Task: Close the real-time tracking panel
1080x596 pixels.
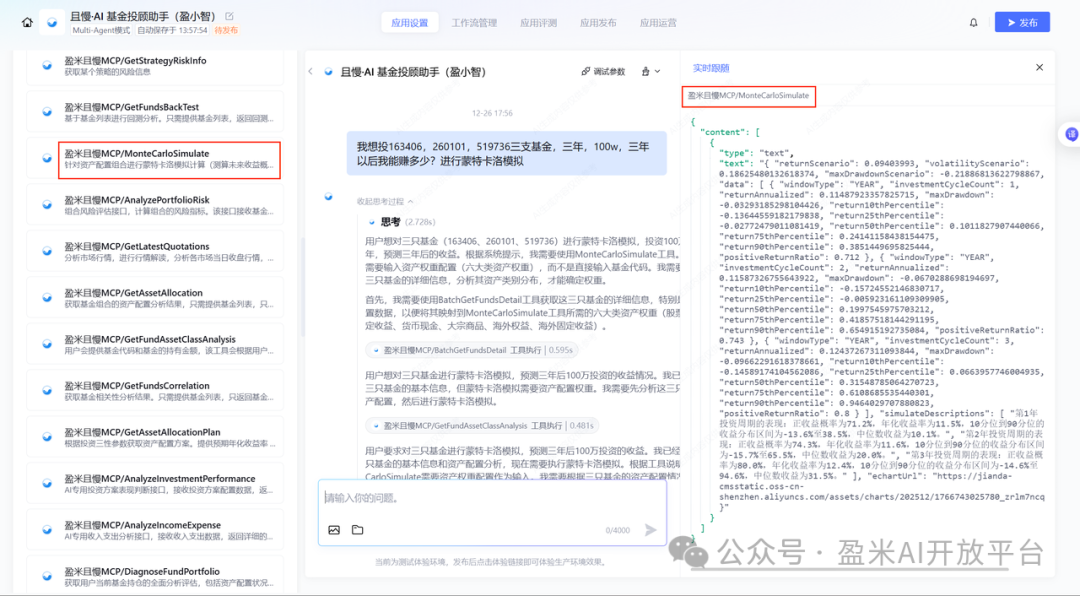Action: [x=1039, y=68]
